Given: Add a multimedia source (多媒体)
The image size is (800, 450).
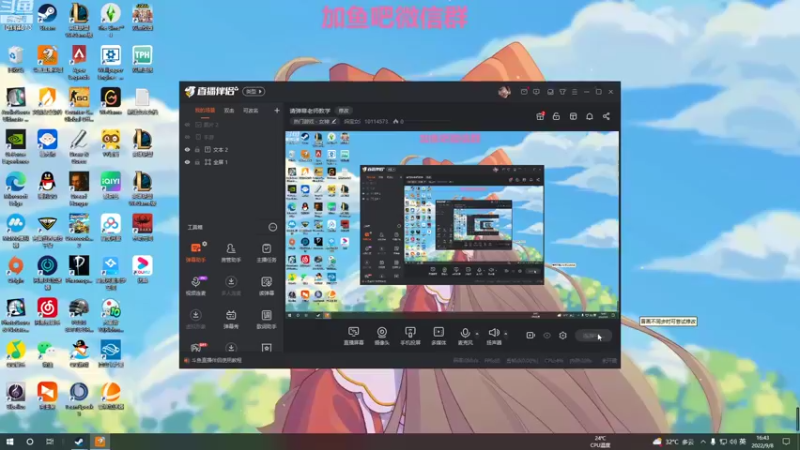Looking at the screenshot, I should tap(438, 336).
